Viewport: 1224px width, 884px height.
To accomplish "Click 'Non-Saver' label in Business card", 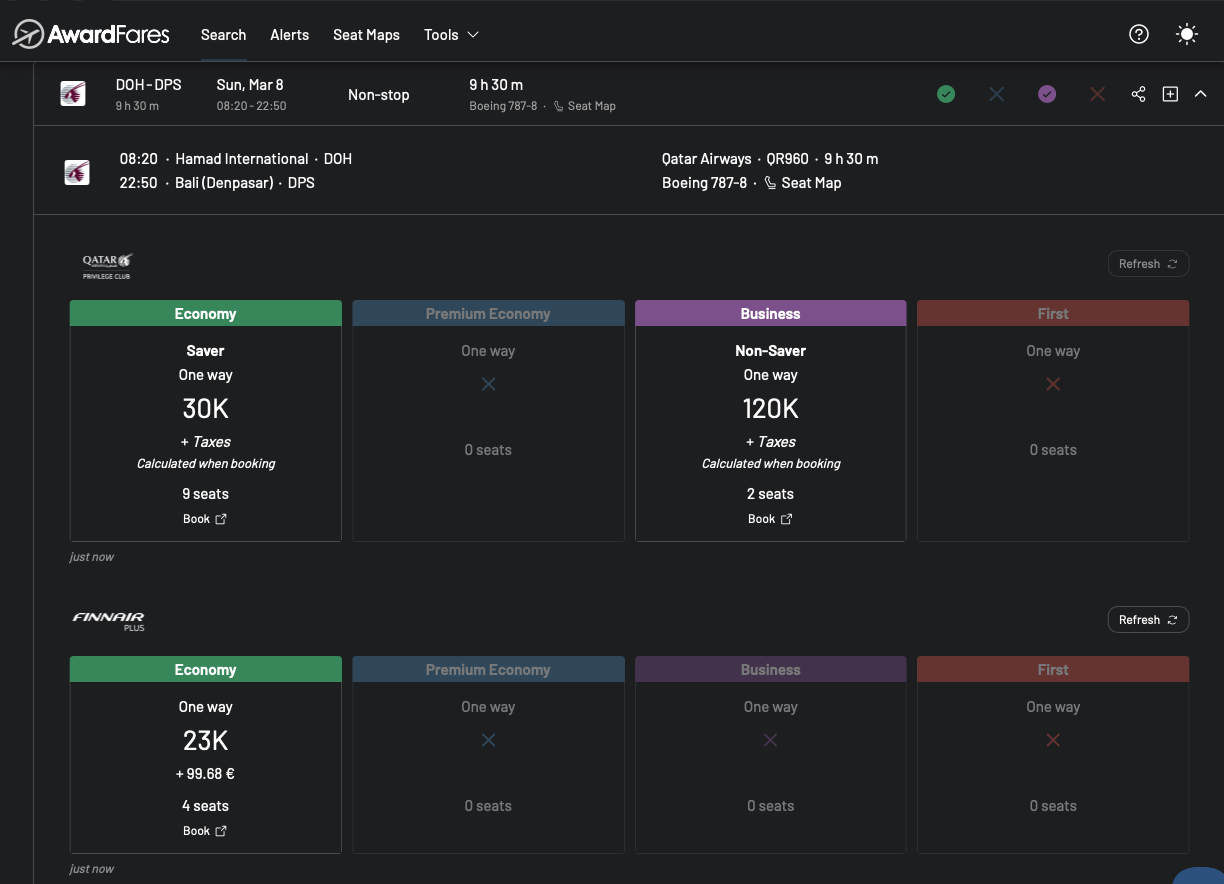I will (x=770, y=351).
